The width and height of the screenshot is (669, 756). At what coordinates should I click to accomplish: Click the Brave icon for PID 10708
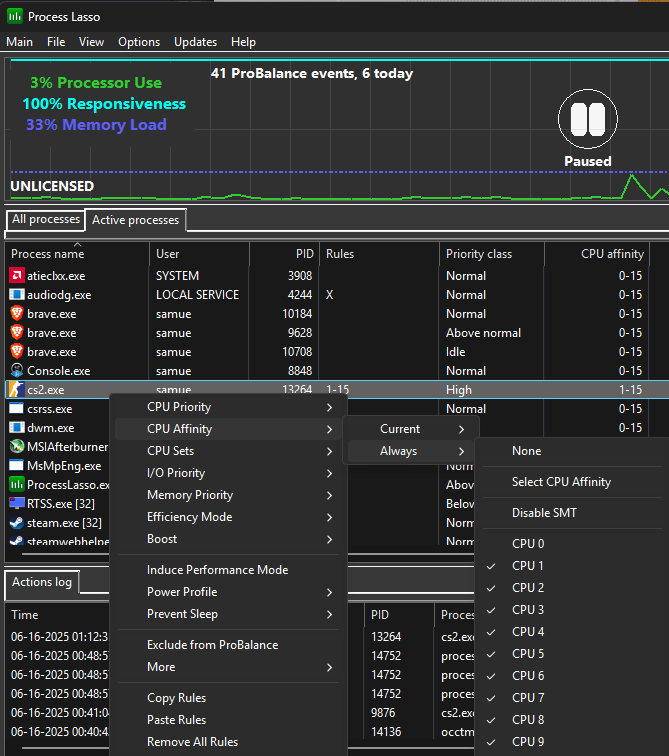(x=16, y=351)
